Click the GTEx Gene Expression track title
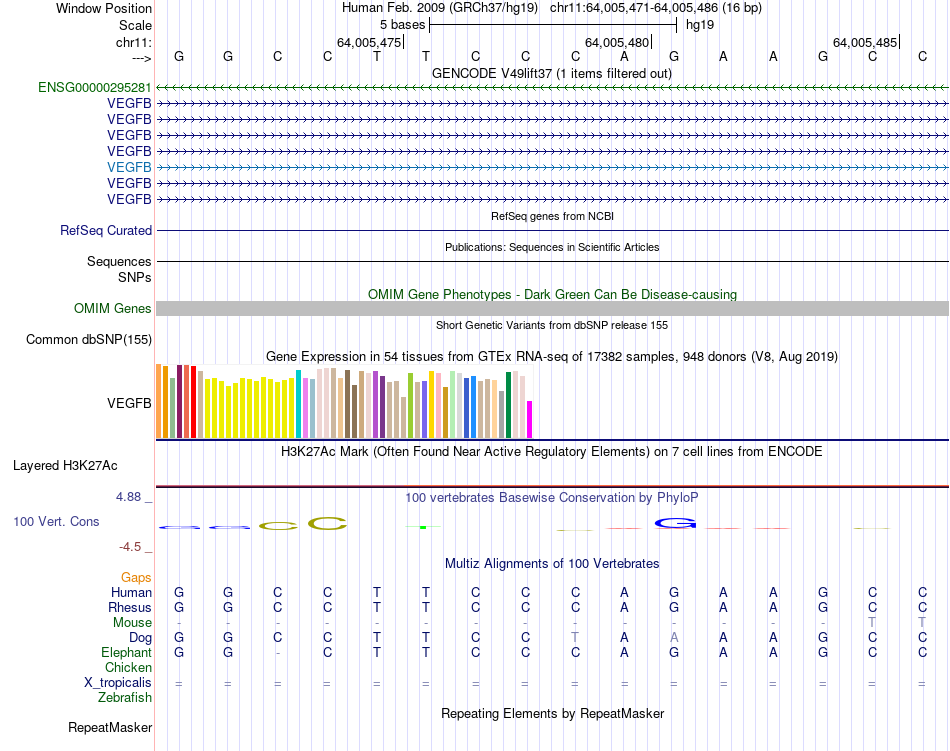This screenshot has height=751, width=950. click(552, 357)
